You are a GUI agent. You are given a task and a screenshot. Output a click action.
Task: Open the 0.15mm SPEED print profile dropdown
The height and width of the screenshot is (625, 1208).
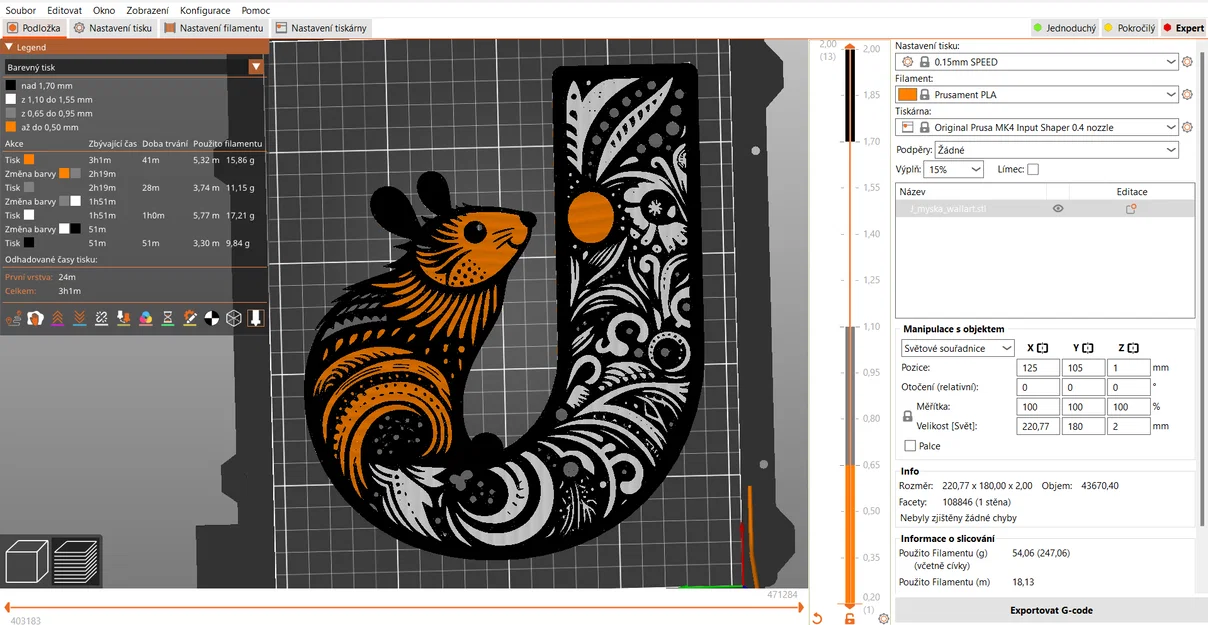click(1037, 62)
